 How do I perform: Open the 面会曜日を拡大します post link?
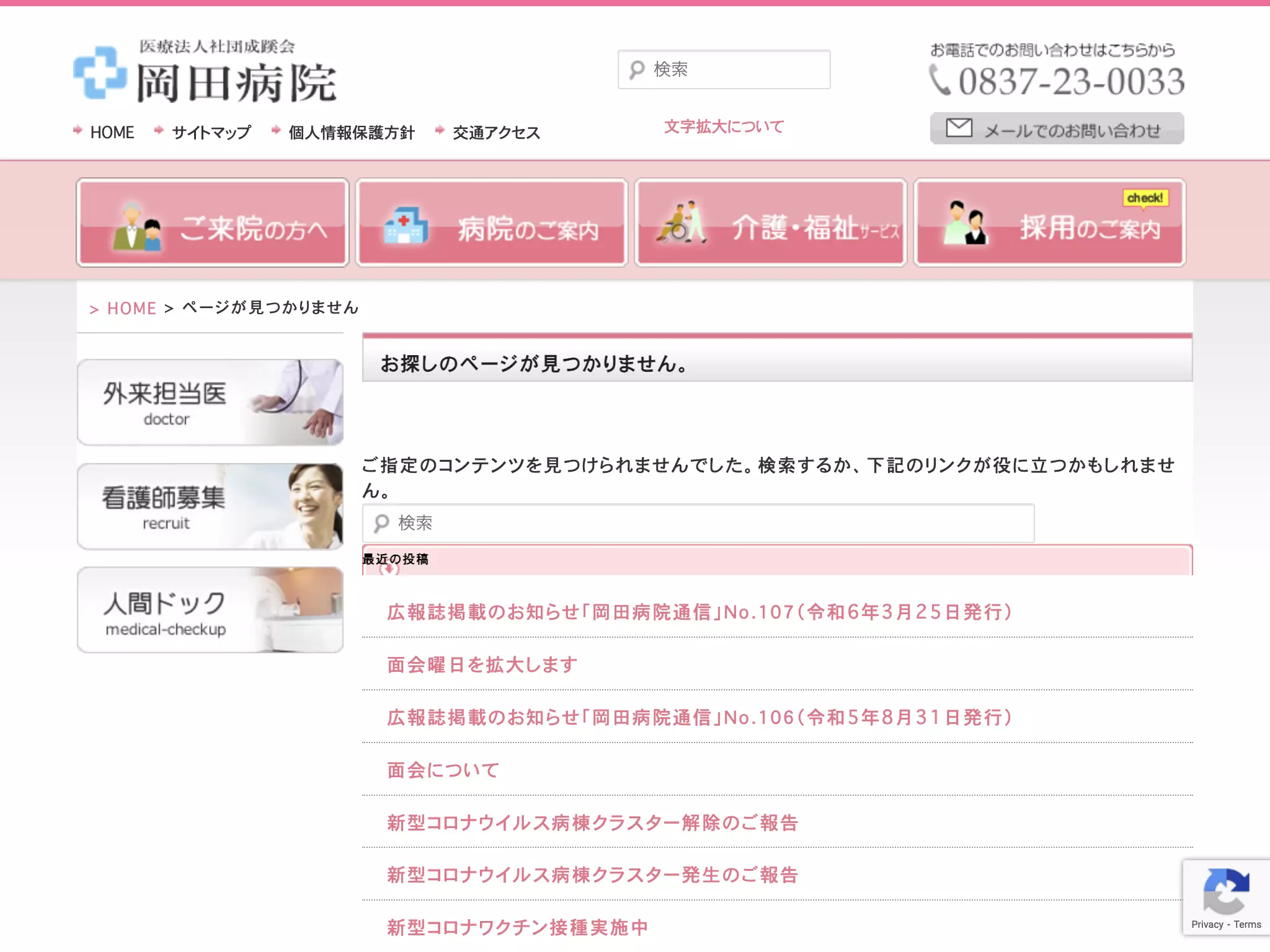(482, 665)
